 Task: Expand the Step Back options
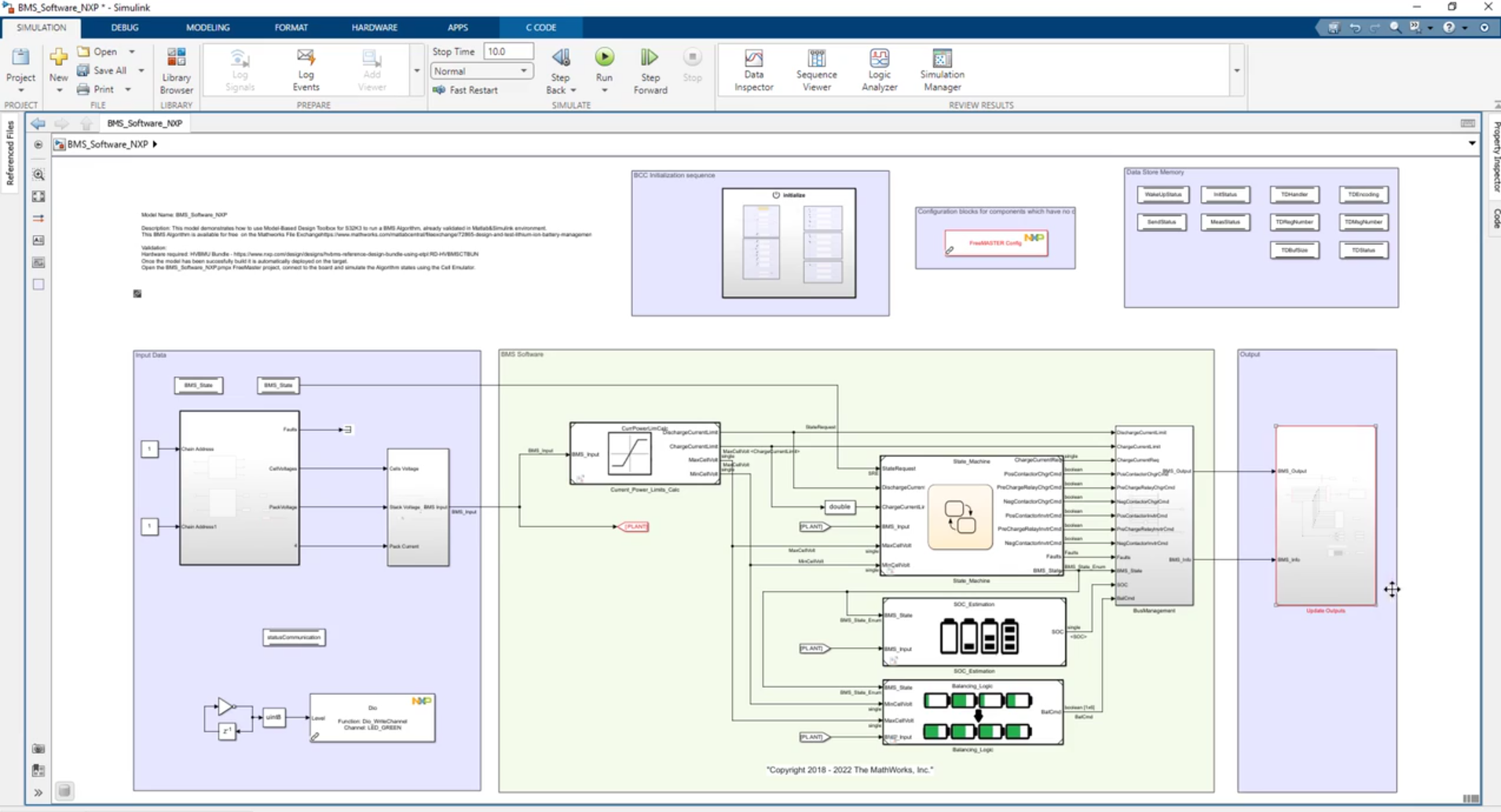(x=574, y=90)
